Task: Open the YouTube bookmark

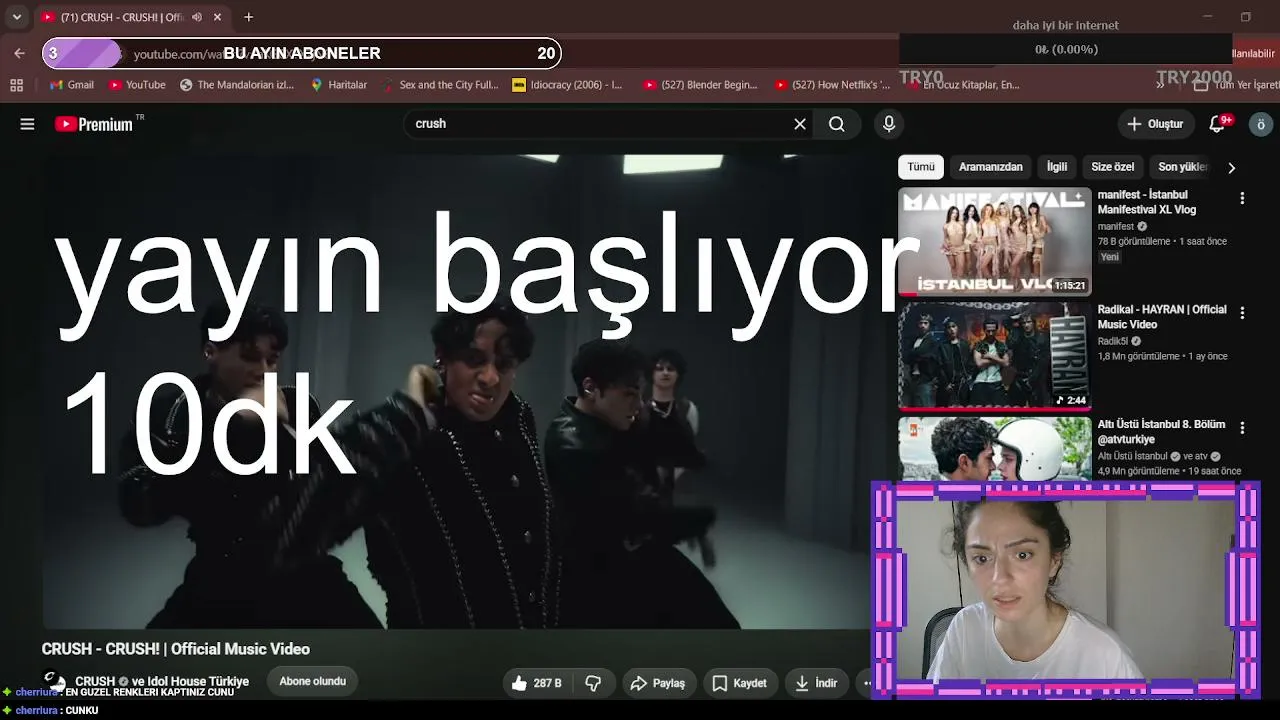Action: (x=137, y=85)
